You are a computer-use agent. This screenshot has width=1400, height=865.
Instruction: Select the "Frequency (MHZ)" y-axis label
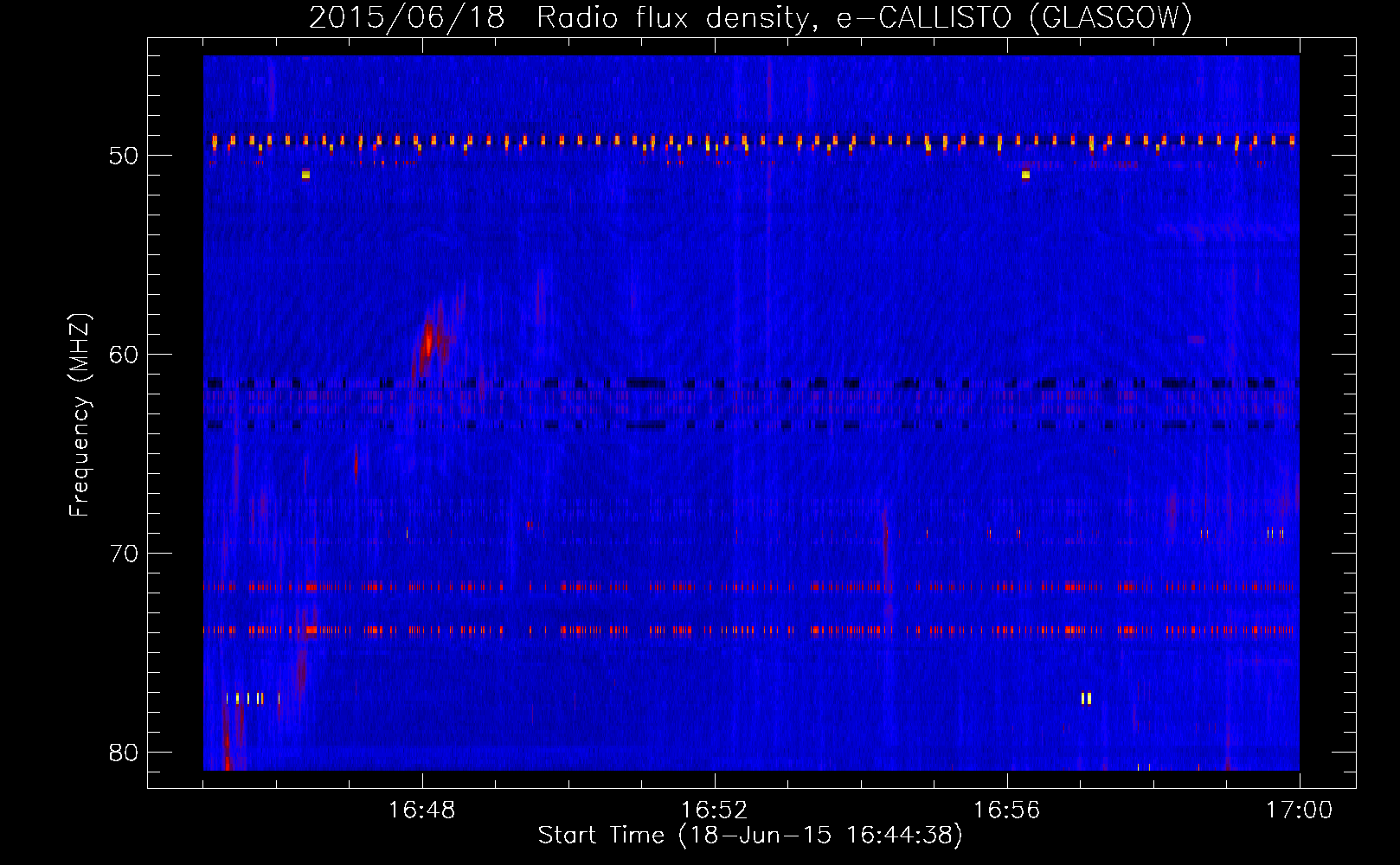pos(80,414)
